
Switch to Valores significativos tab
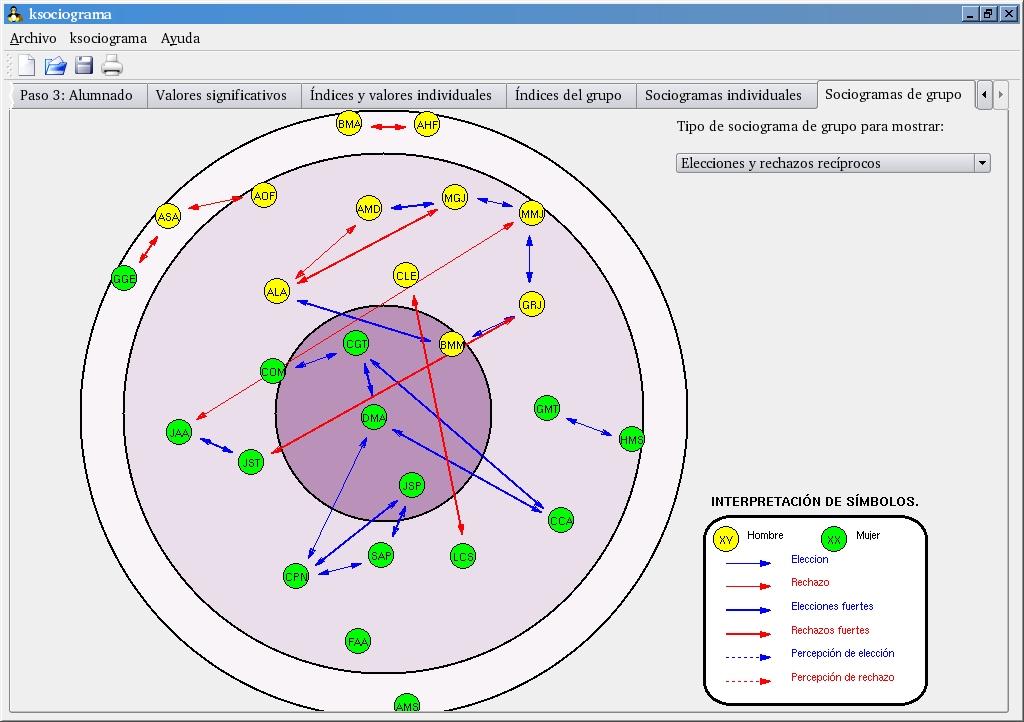pyautogui.click(x=221, y=95)
